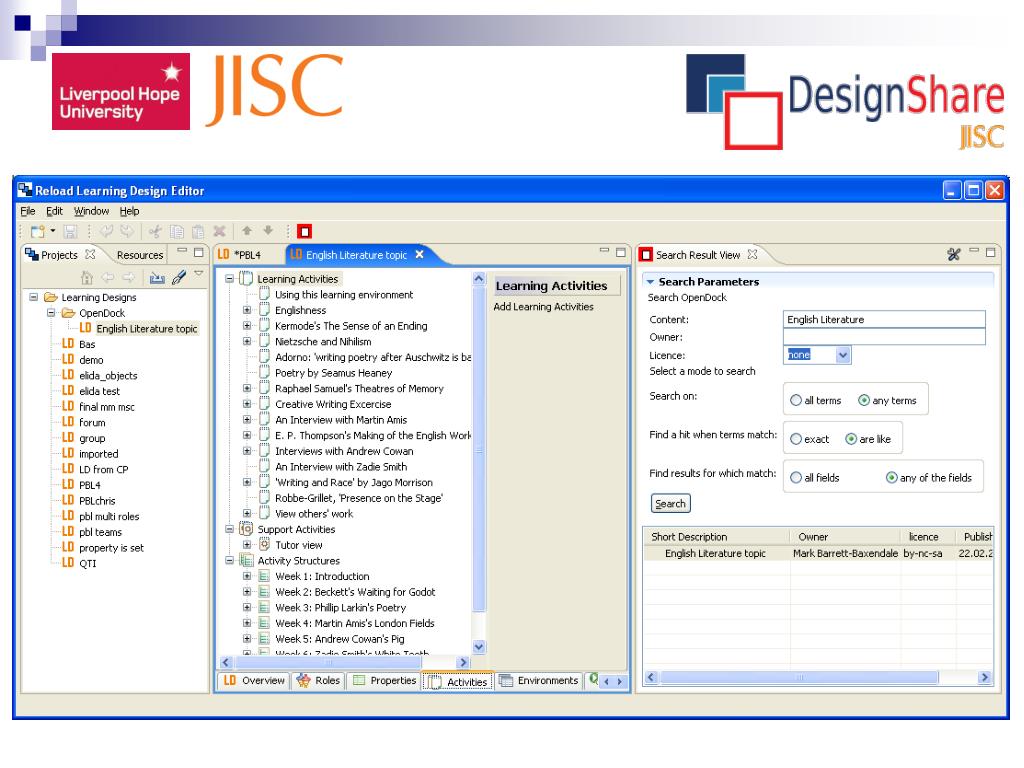Click the pen icon in Projects panel
The height and width of the screenshot is (768, 1024).
[178, 278]
